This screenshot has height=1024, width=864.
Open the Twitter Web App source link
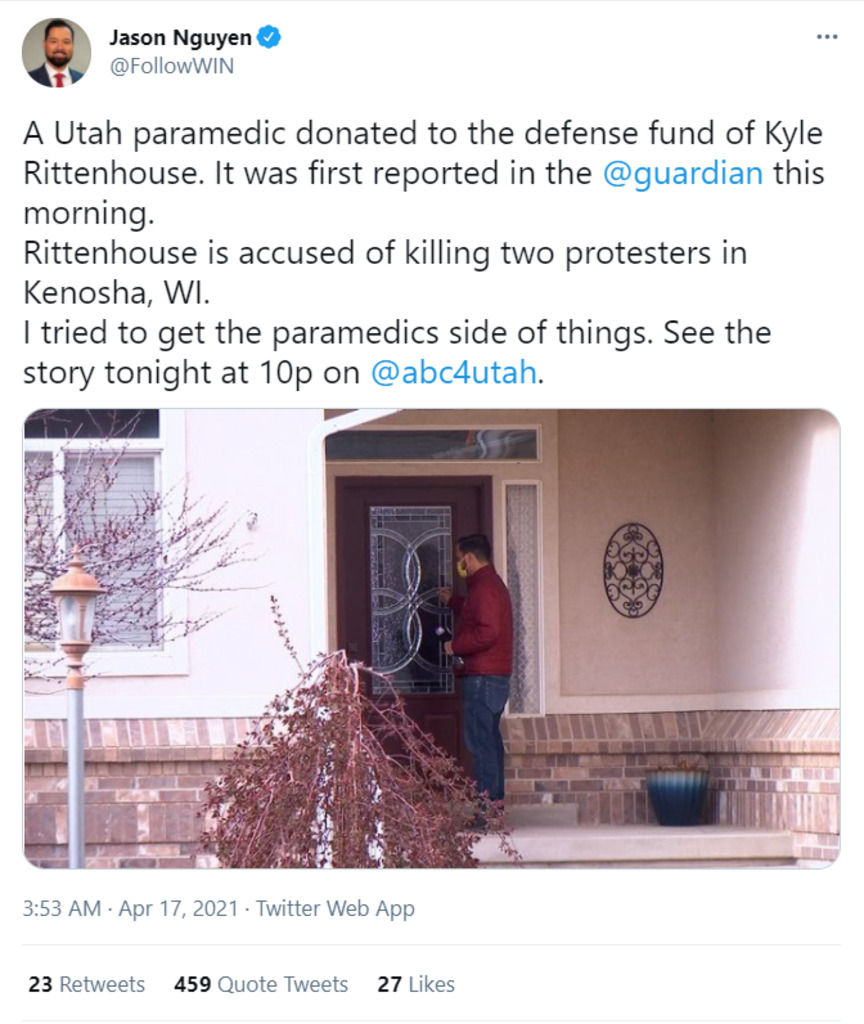(x=335, y=909)
